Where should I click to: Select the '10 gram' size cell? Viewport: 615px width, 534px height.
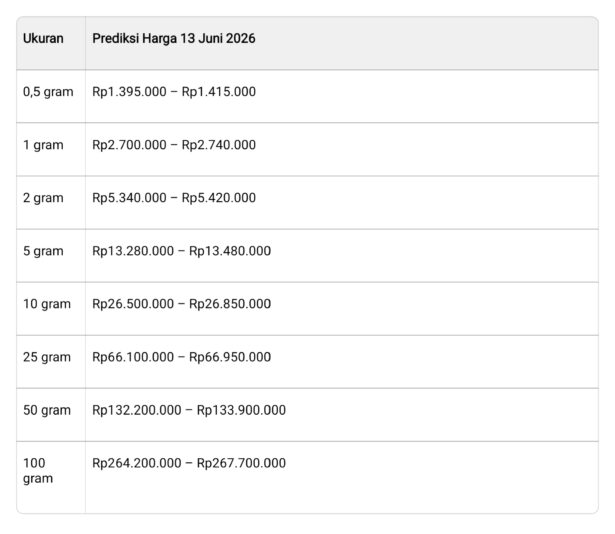point(51,309)
